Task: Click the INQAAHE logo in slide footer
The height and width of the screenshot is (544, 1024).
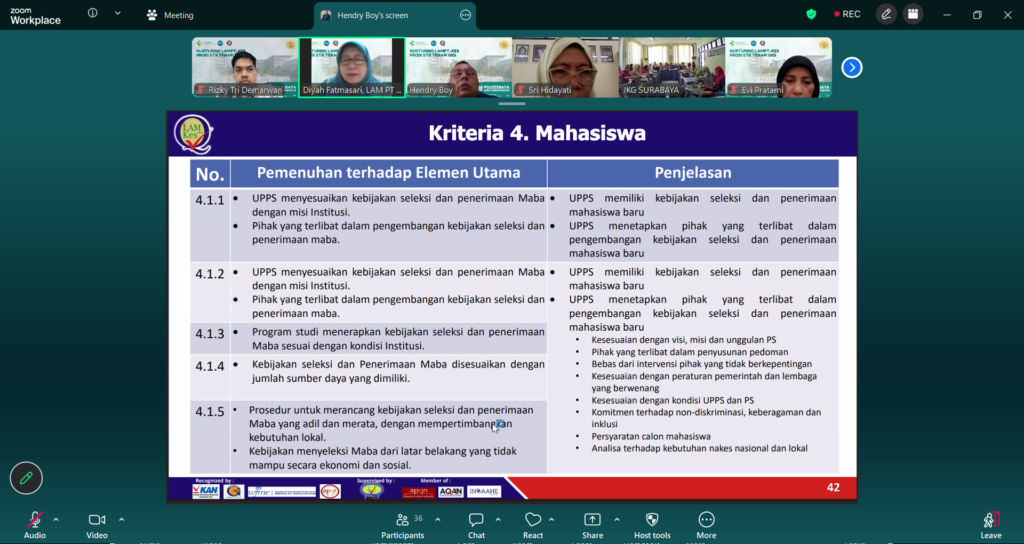Action: 485,491
